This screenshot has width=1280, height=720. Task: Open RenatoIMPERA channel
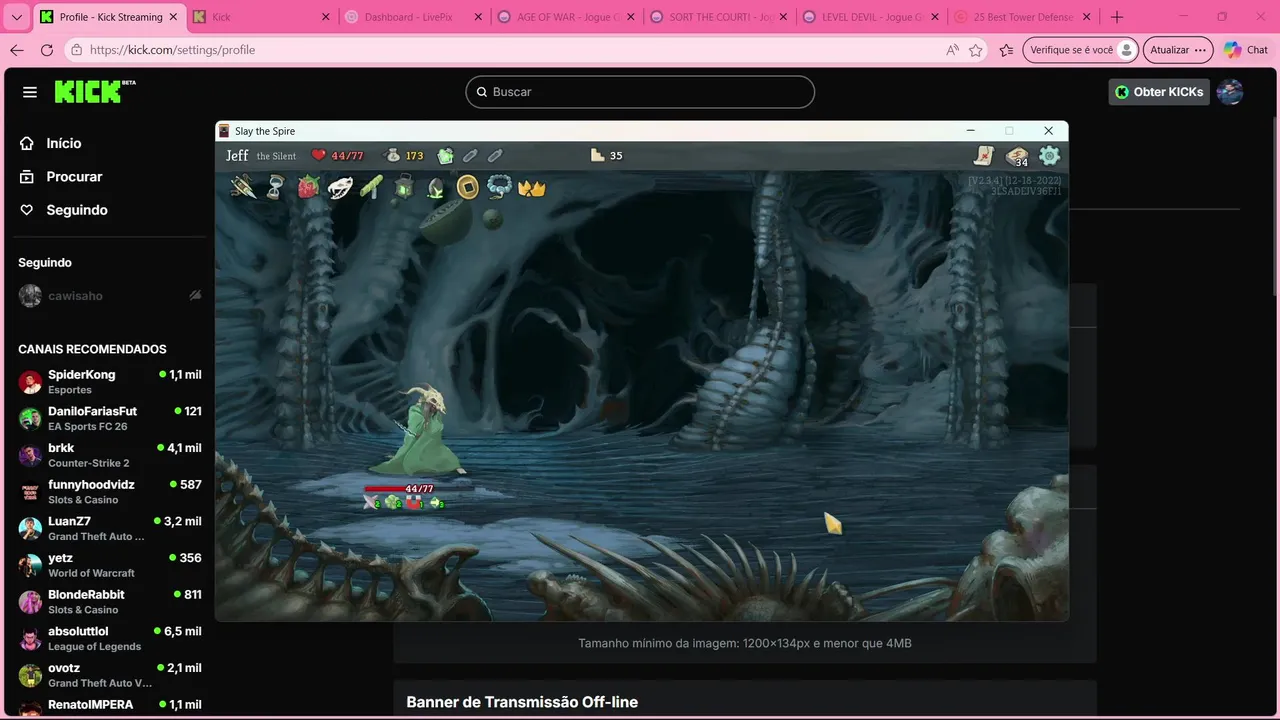point(109,706)
